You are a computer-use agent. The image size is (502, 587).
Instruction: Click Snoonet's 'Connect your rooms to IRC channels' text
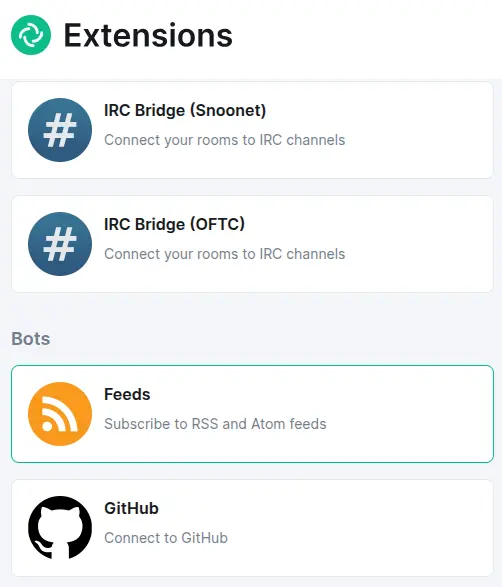(225, 140)
